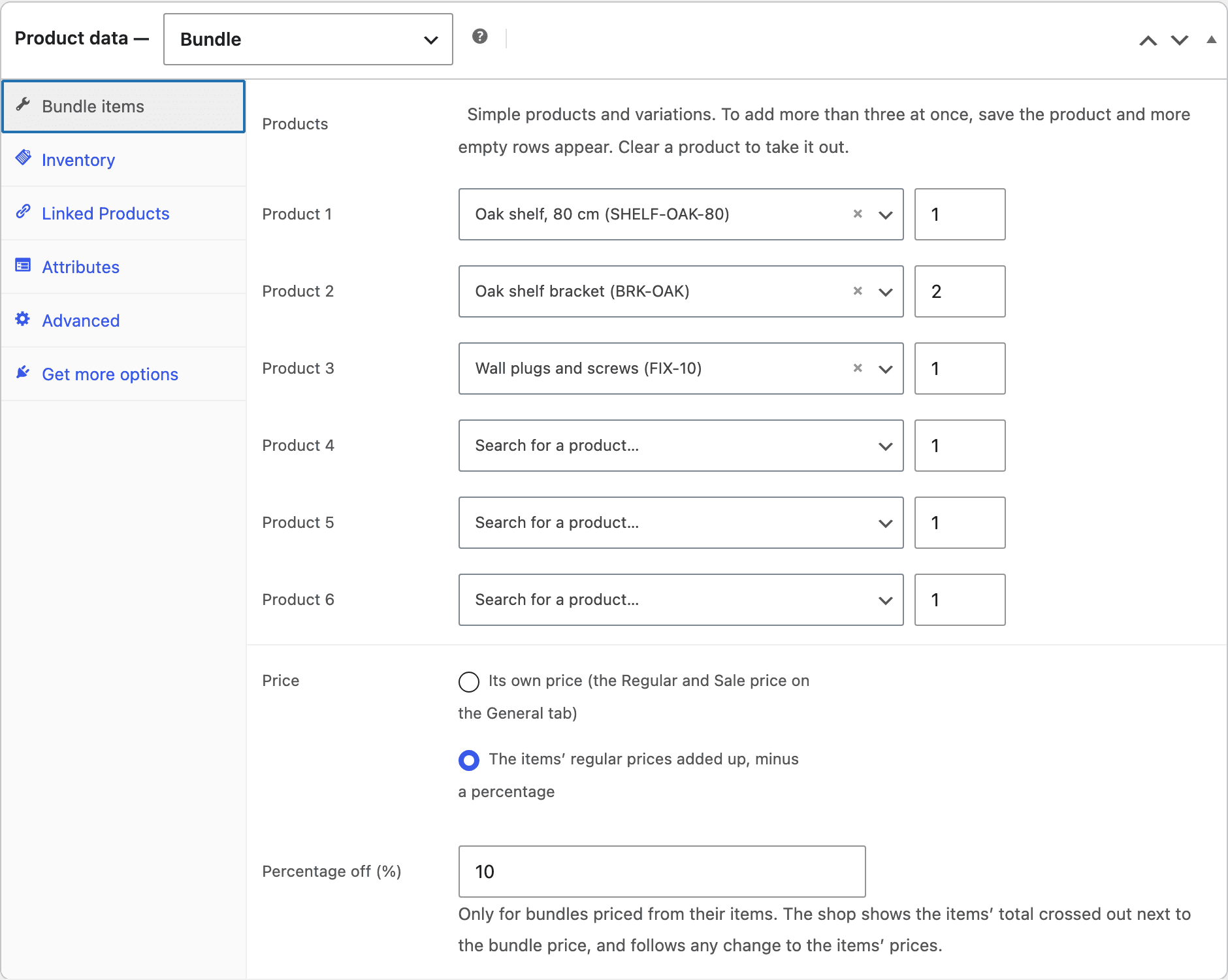
Task: Click the Percentage off input field
Action: pos(662,872)
